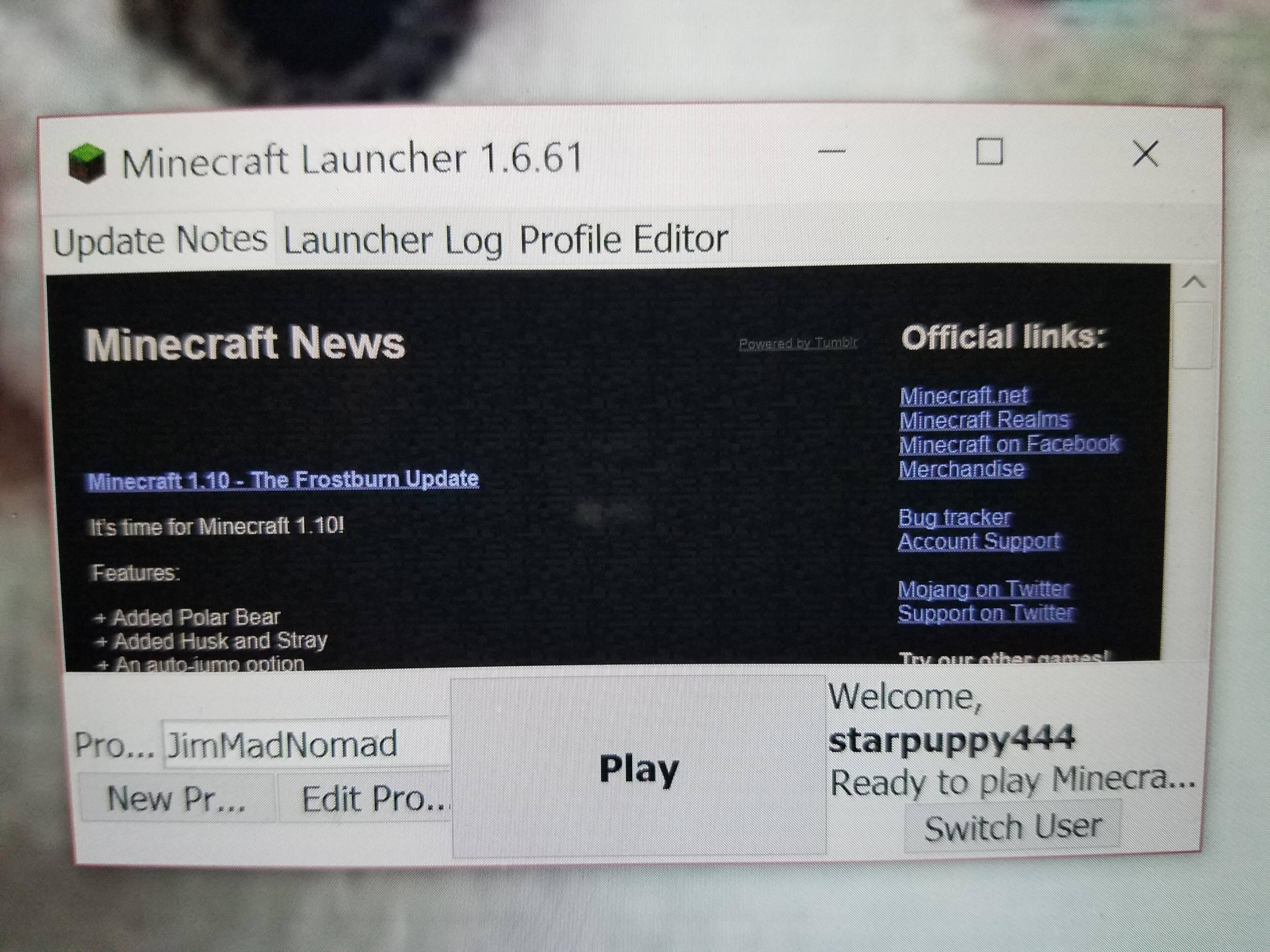Image resolution: width=1270 pixels, height=952 pixels.
Task: Switch to the Update Notes tab
Action: tap(160, 240)
